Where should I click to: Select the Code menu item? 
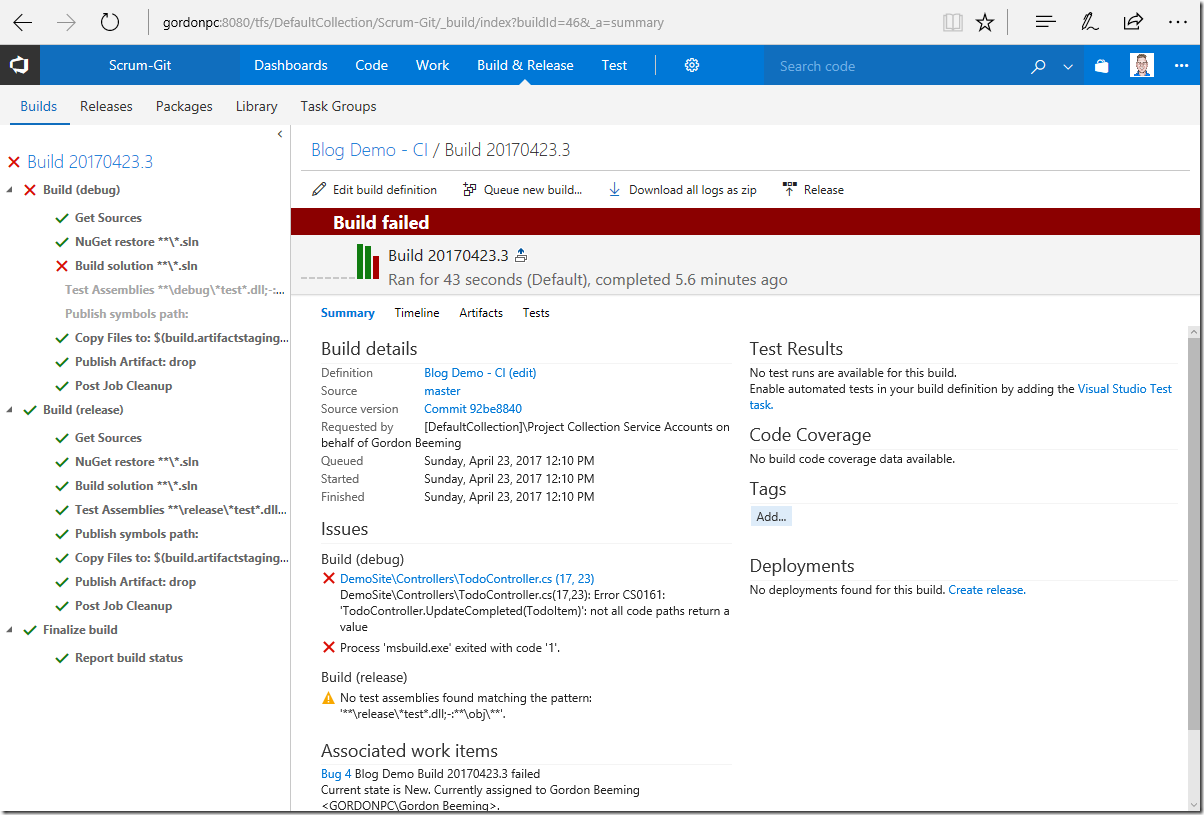click(371, 65)
